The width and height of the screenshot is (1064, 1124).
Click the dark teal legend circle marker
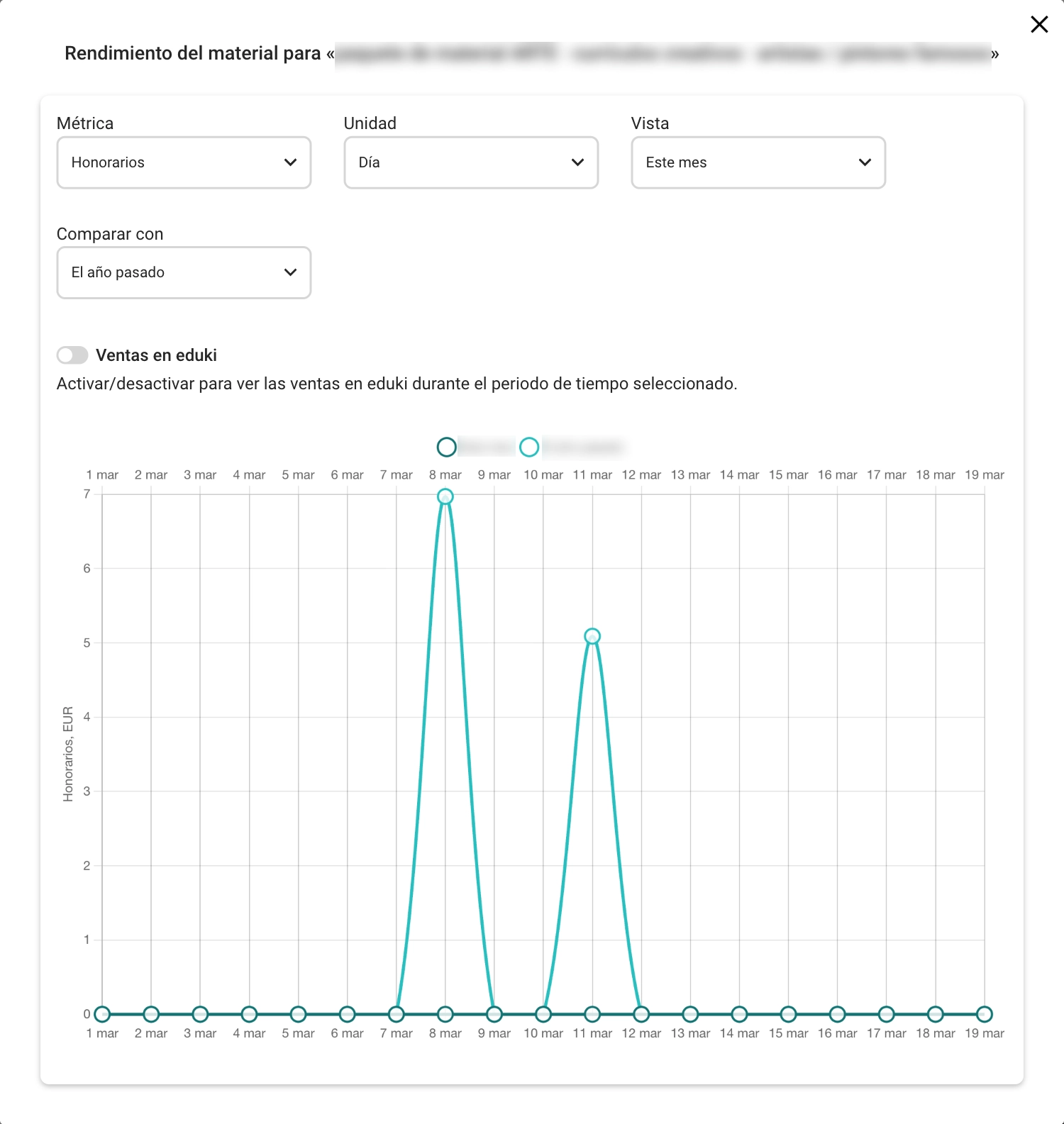(446, 447)
